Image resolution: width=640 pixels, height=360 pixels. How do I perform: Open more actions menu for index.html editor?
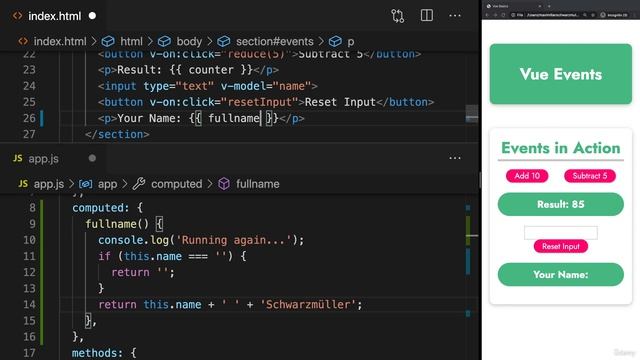click(x=455, y=16)
